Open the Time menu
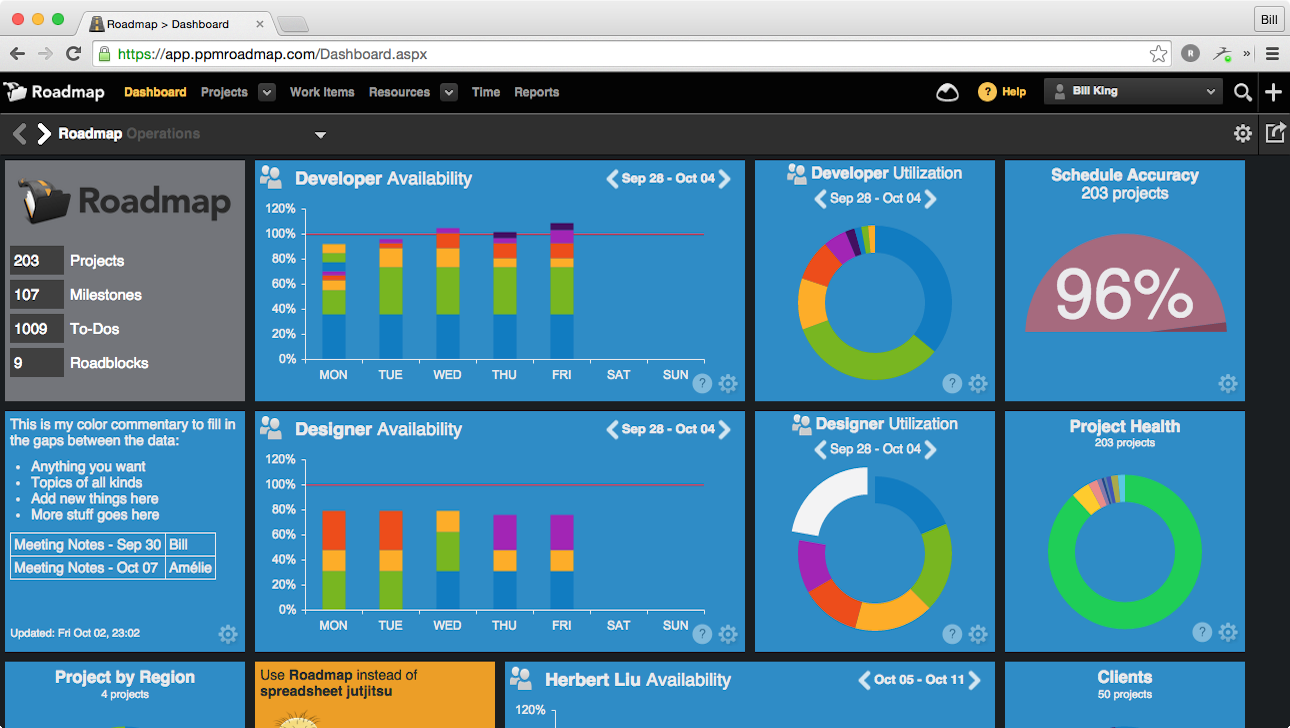 pyautogui.click(x=486, y=92)
